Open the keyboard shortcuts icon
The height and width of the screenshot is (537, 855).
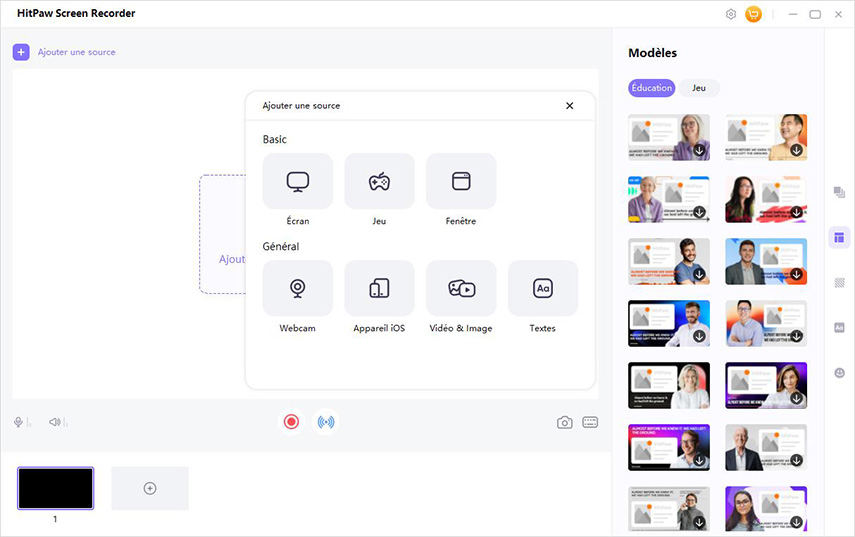click(x=590, y=422)
